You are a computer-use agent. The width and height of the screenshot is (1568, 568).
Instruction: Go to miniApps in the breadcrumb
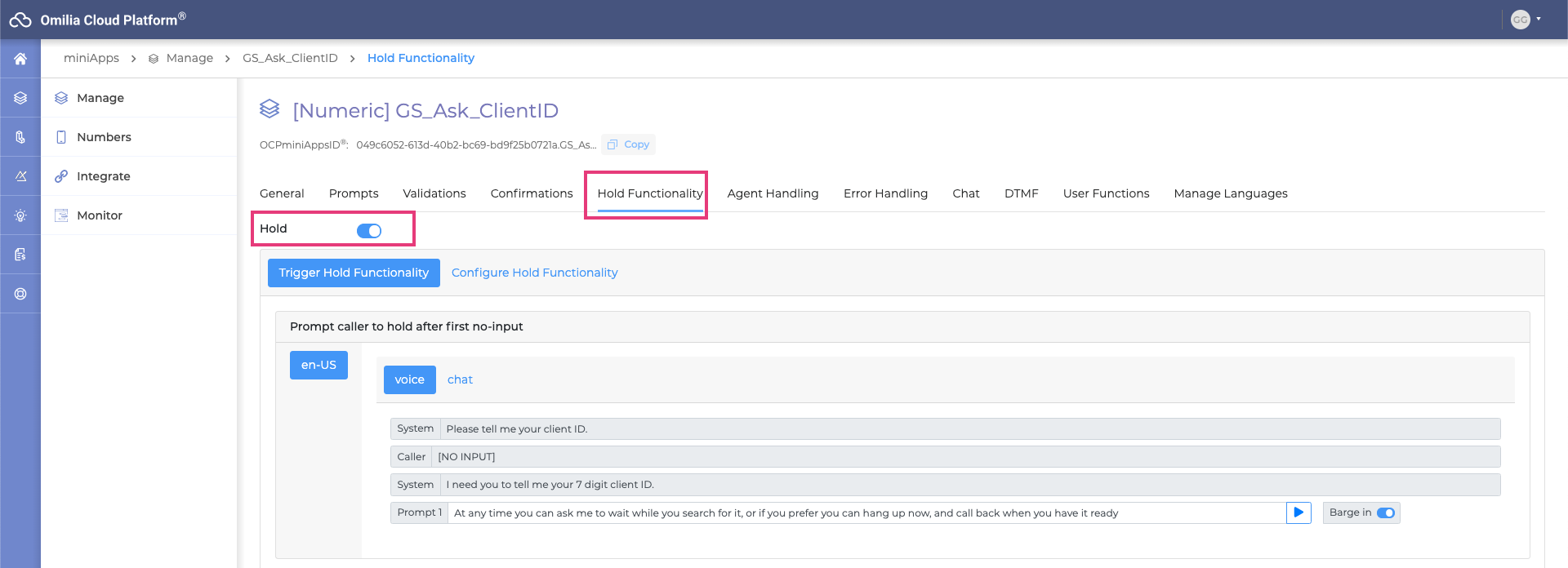point(91,58)
